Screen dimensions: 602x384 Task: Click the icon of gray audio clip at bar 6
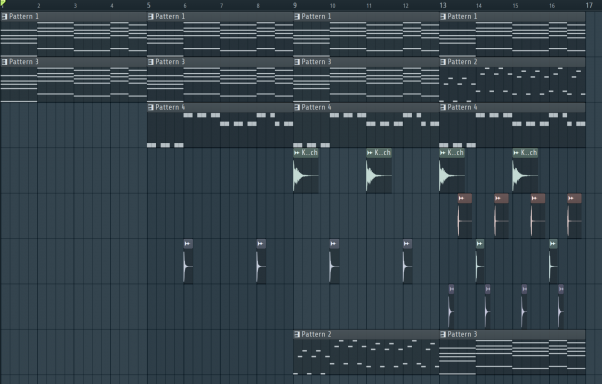187,243
